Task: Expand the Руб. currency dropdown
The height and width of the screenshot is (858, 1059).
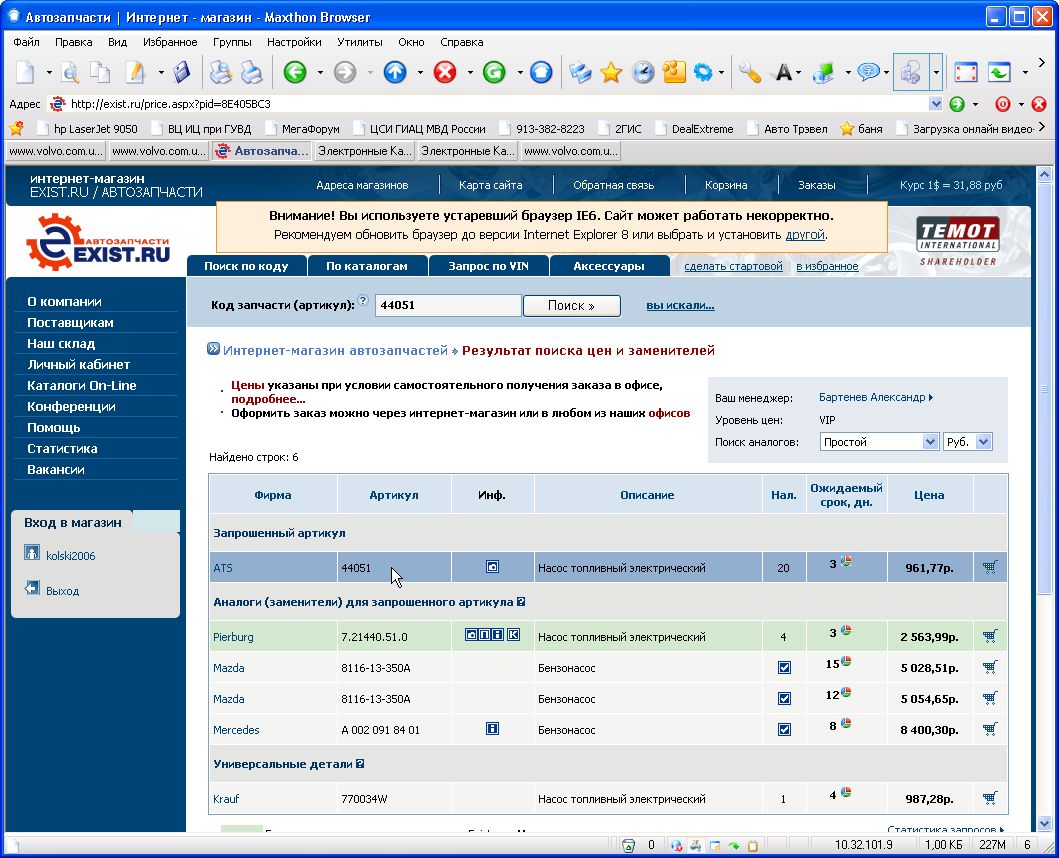Action: (x=966, y=441)
